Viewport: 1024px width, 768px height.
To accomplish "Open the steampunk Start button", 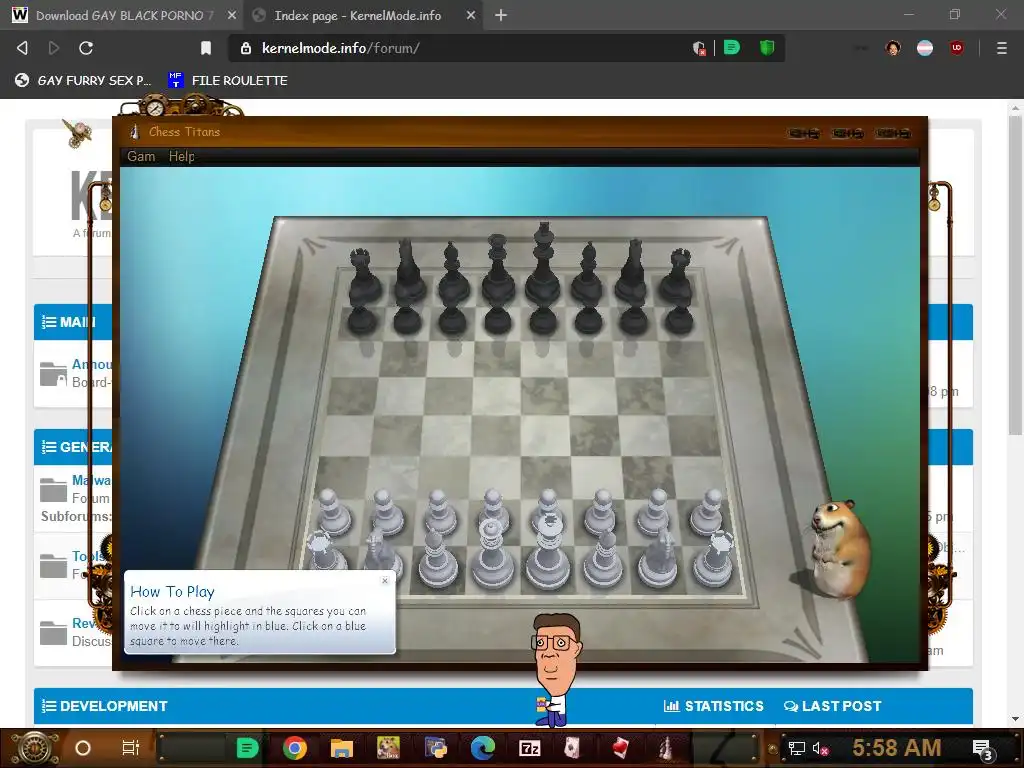I will click(34, 748).
